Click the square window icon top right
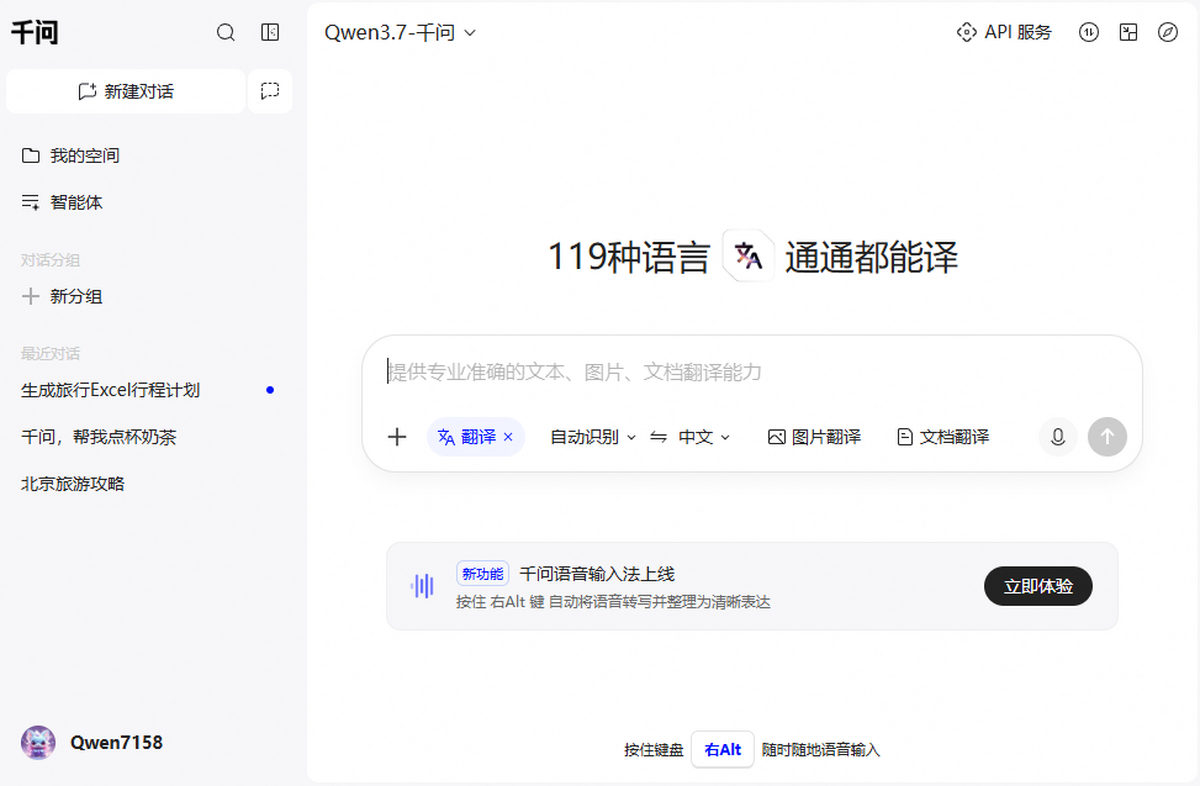Image resolution: width=1200 pixels, height=786 pixels. [x=1129, y=33]
